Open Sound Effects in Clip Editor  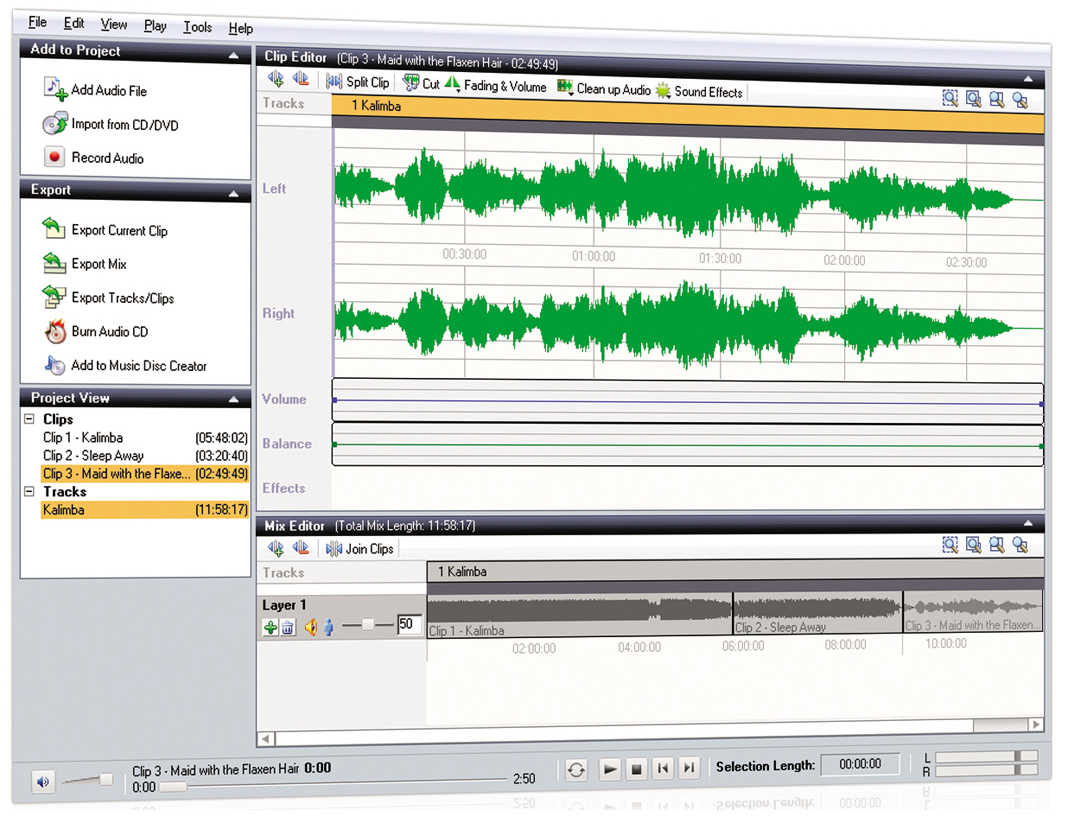pos(699,91)
